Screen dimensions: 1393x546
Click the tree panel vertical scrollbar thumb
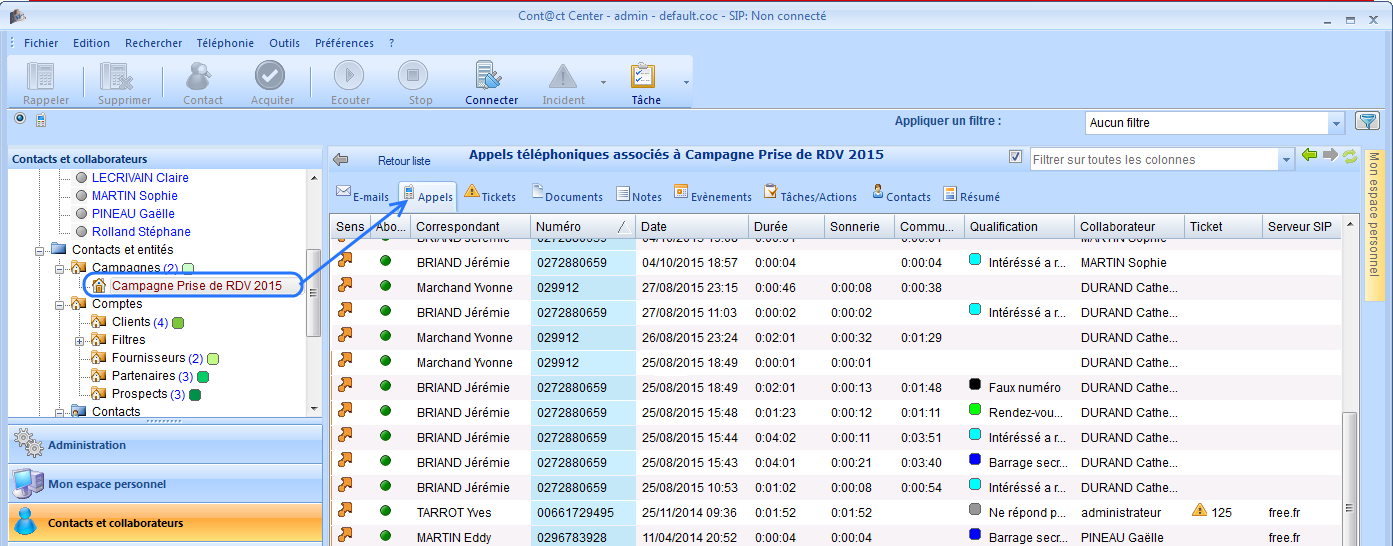pyautogui.click(x=314, y=292)
